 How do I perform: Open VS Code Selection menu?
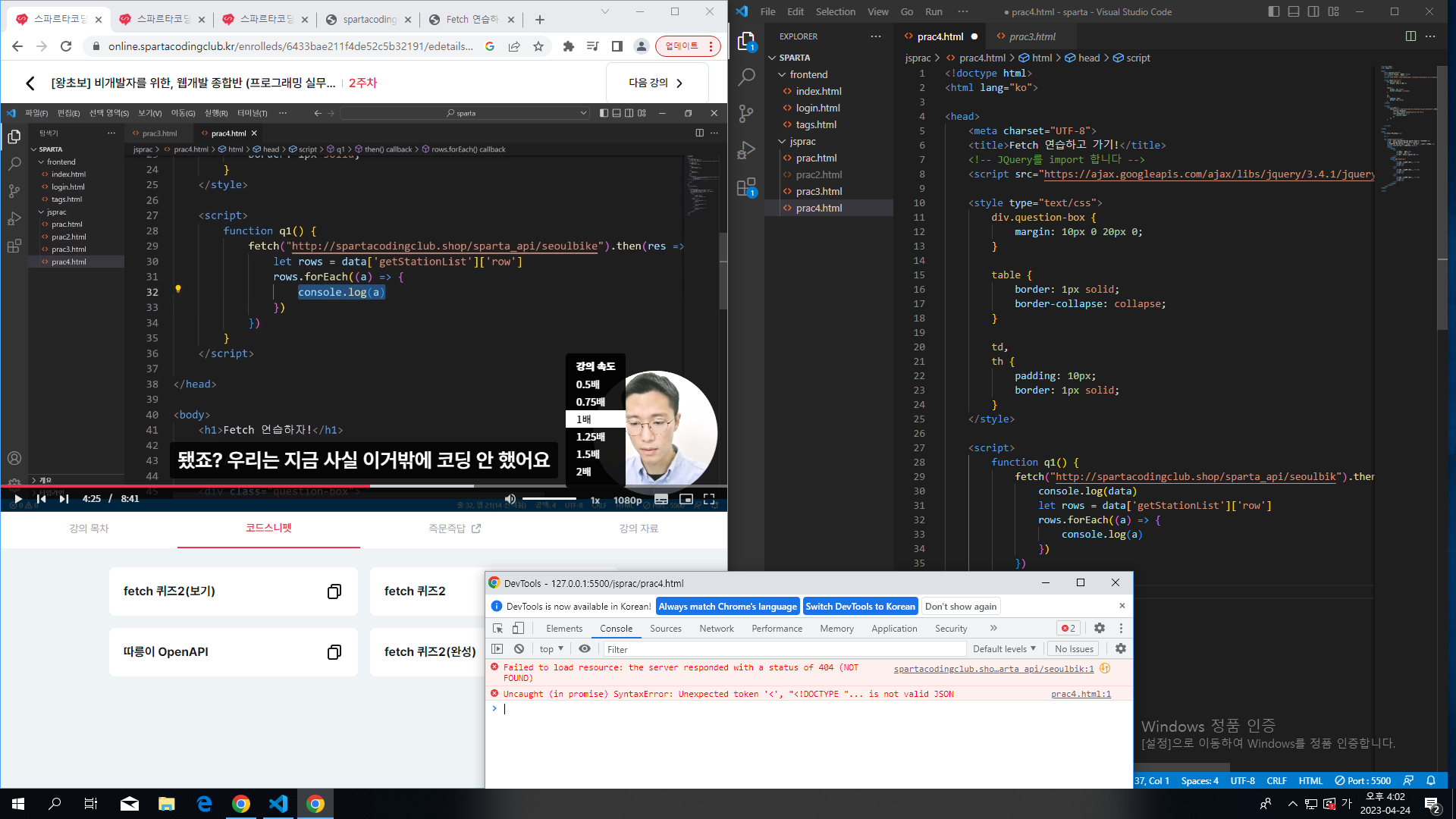(836, 11)
